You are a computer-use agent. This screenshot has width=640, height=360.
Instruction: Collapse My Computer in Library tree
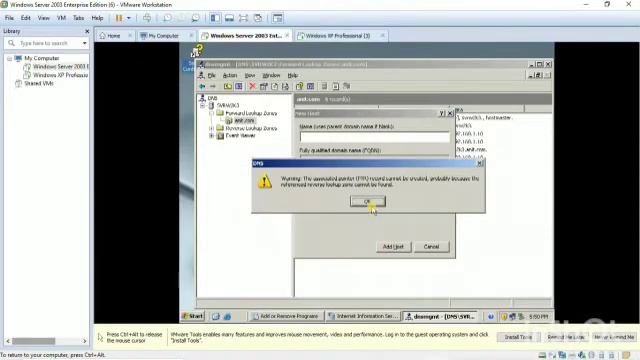pyautogui.click(x=9, y=58)
